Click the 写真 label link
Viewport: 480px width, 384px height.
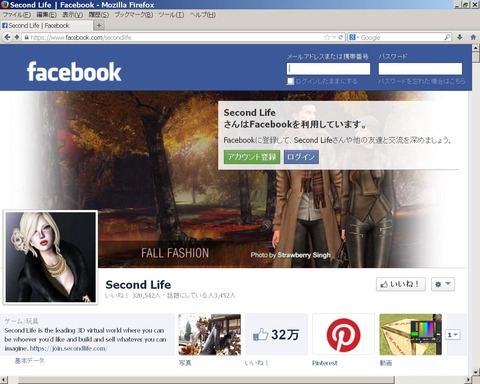[x=185, y=363]
